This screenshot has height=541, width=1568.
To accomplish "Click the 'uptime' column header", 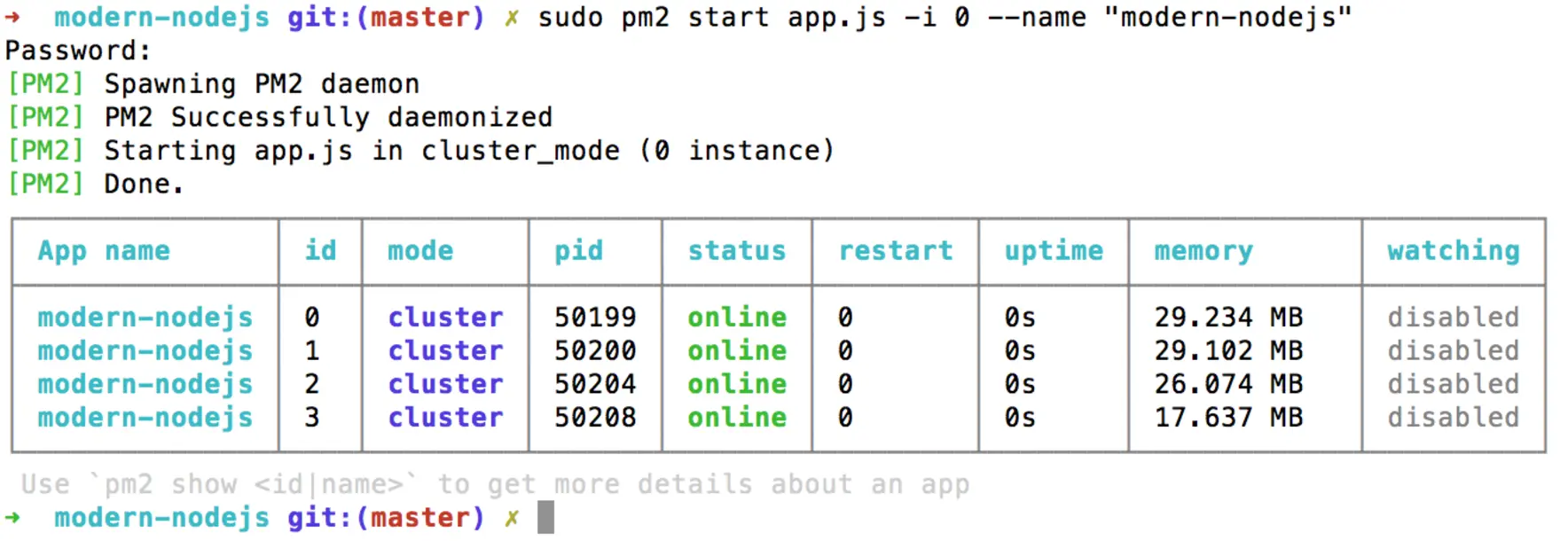I will [1054, 251].
